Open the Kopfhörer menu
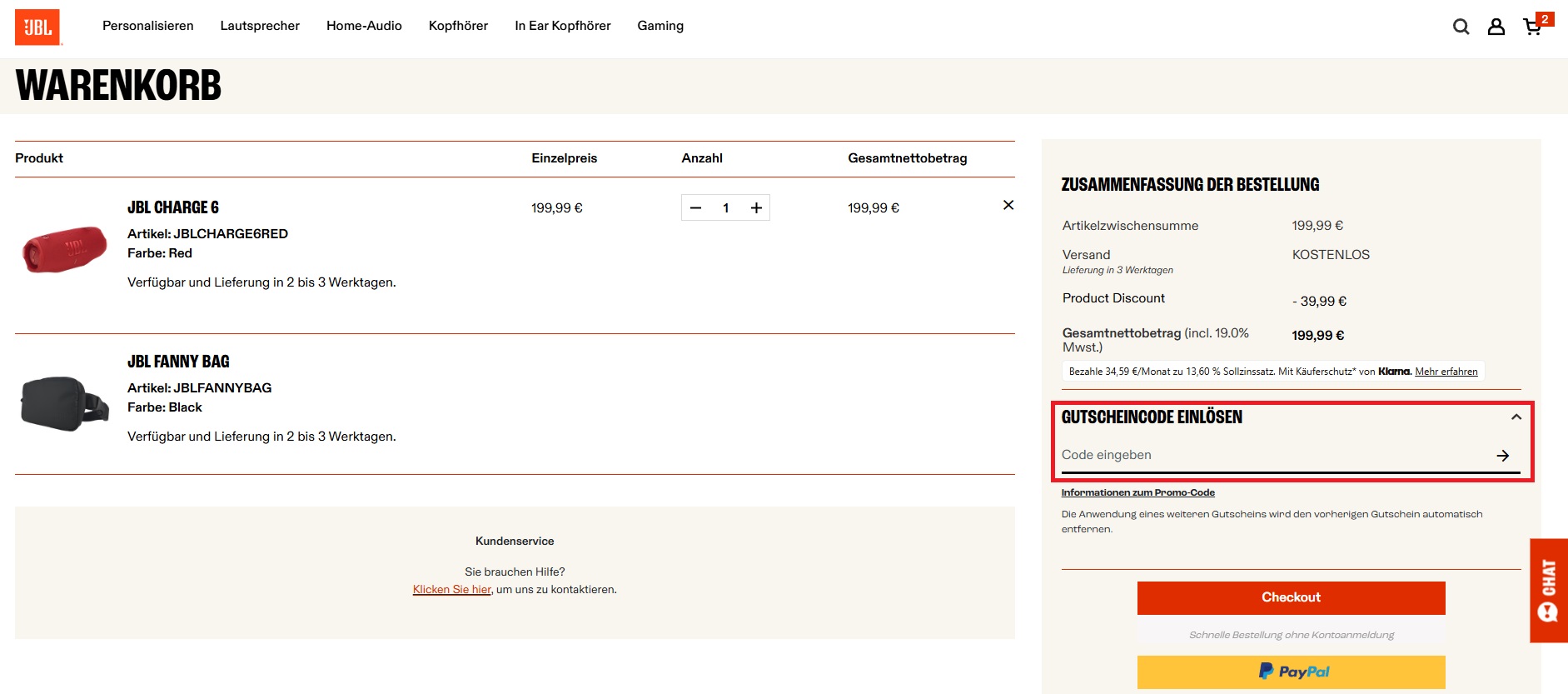Image resolution: width=1568 pixels, height=694 pixels. tap(458, 26)
